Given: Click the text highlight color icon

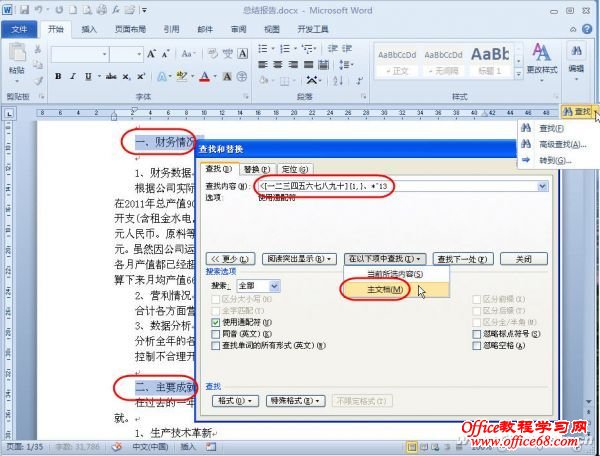Looking at the screenshot, I should pos(182,77).
